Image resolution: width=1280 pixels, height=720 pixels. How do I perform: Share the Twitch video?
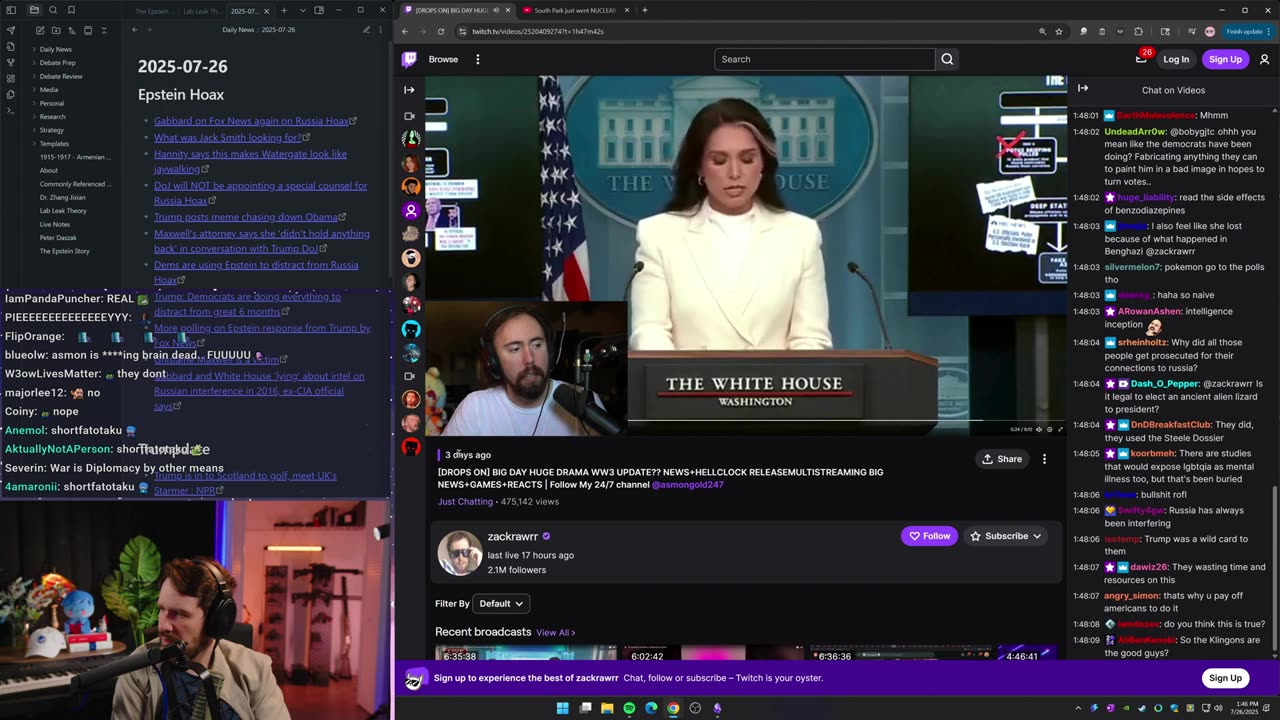tap(1002, 459)
